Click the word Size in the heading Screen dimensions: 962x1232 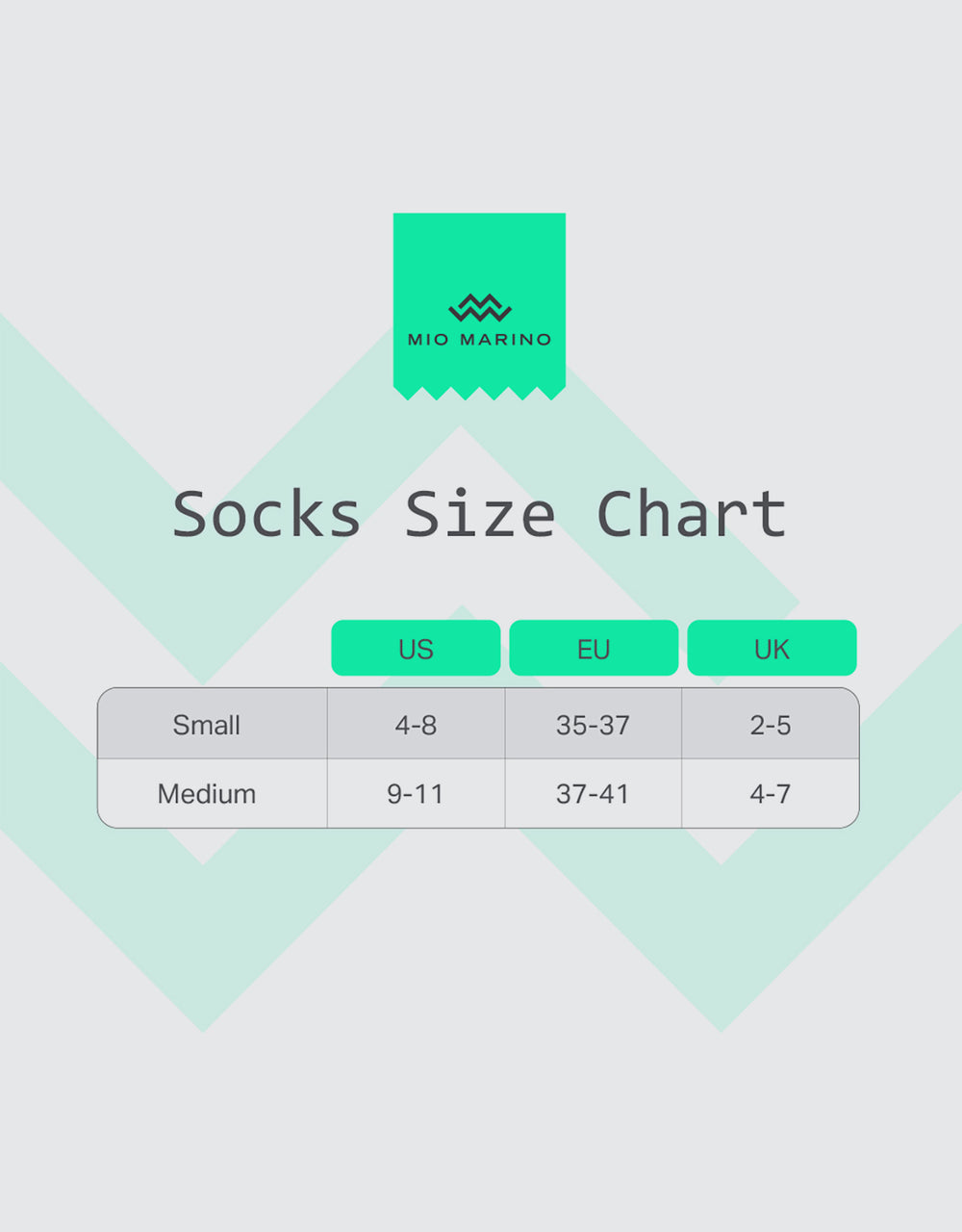click(479, 514)
